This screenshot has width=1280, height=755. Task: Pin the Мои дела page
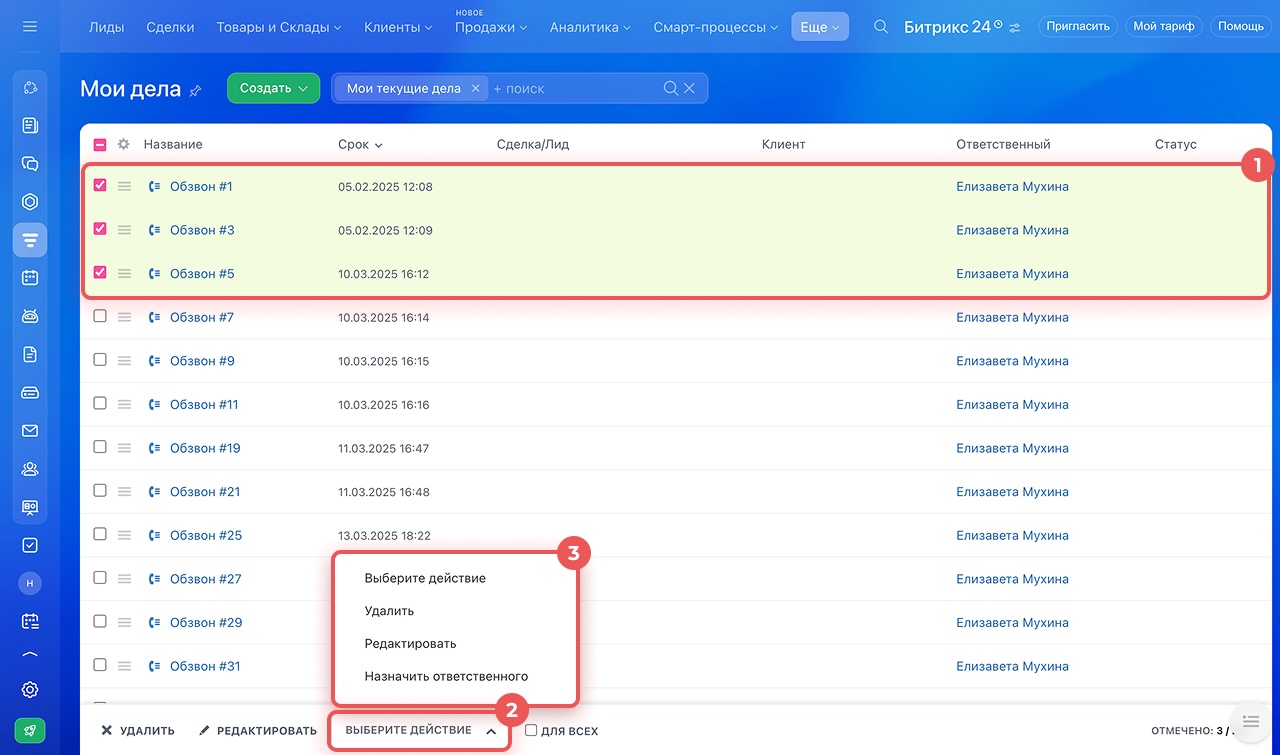(195, 90)
